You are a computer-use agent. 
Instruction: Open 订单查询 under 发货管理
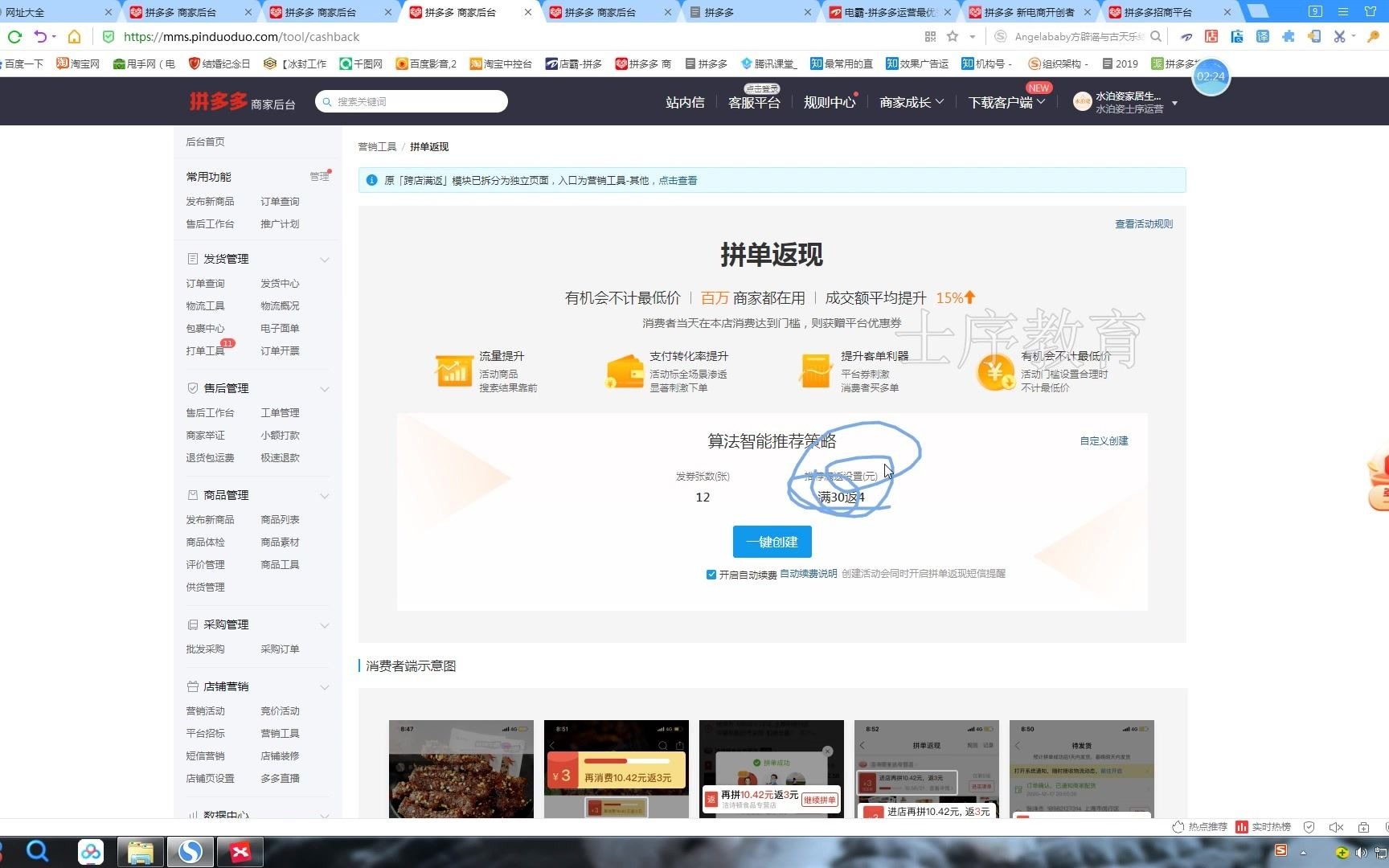pos(205,284)
